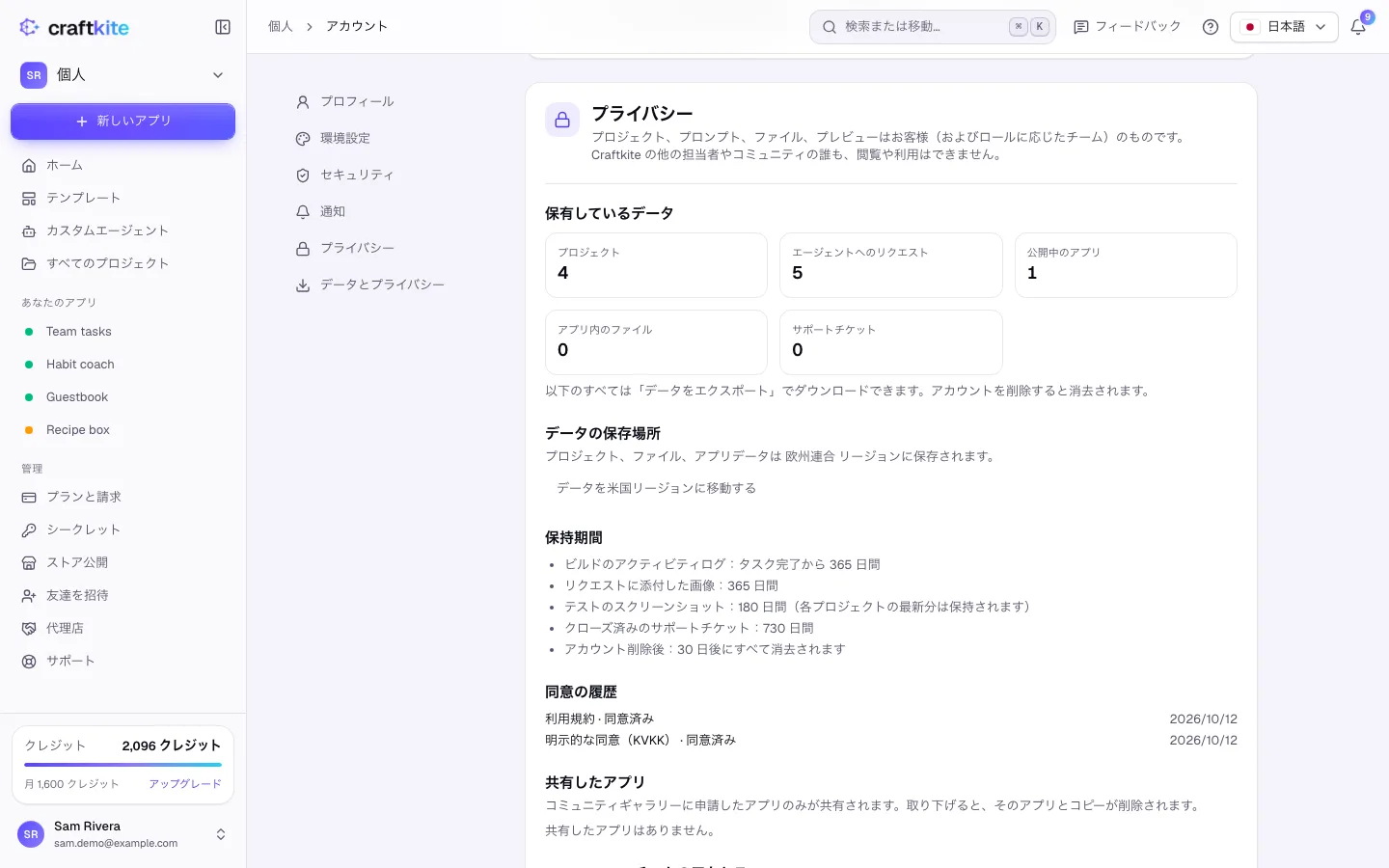
Task: Open the notifications bell
Action: [1358, 27]
